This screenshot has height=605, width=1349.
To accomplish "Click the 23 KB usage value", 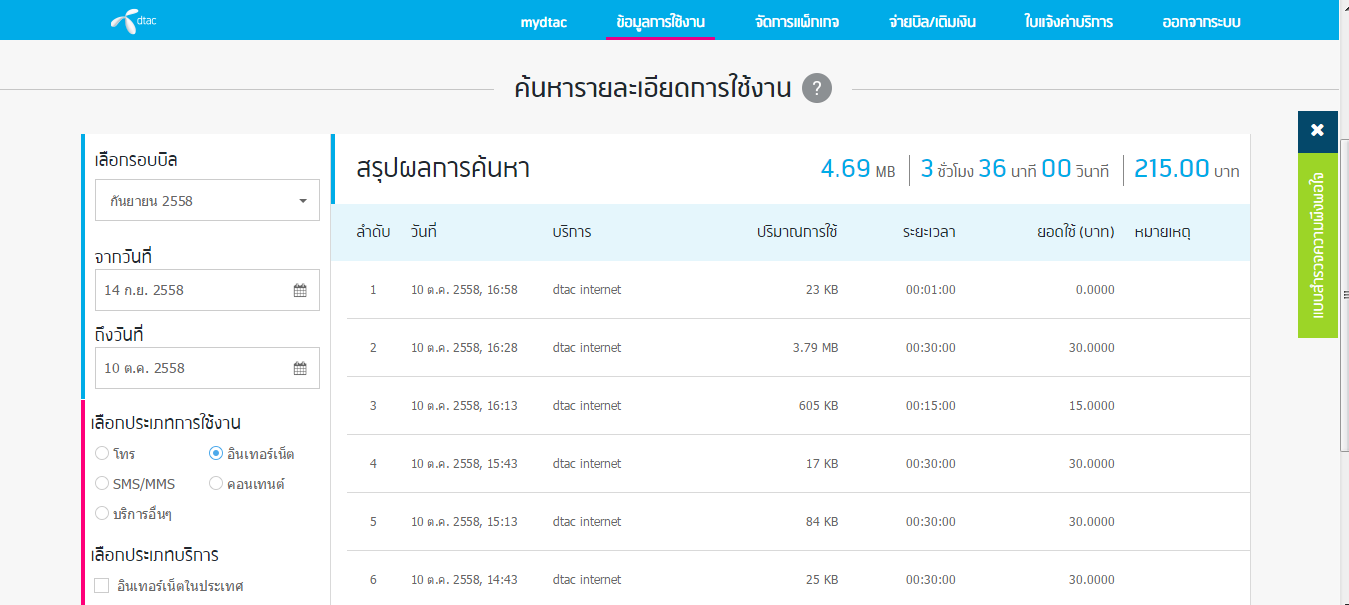I will coord(821,290).
